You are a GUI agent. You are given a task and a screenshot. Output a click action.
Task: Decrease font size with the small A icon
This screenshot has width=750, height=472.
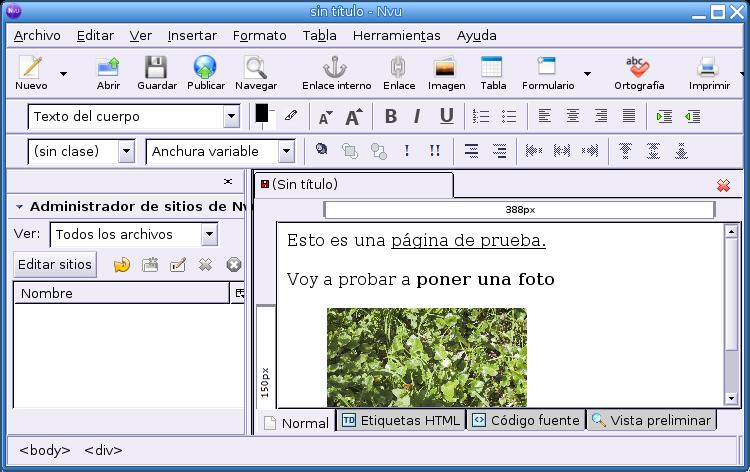tap(325, 117)
